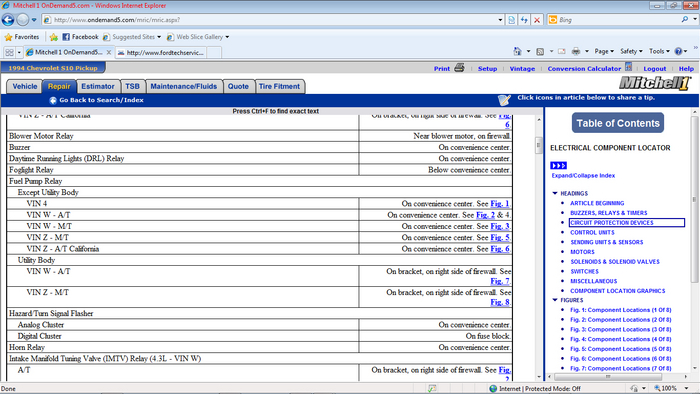700x394 pixels.
Task: Click the Expand/Collapse Index link
Action: pyautogui.click(x=583, y=176)
